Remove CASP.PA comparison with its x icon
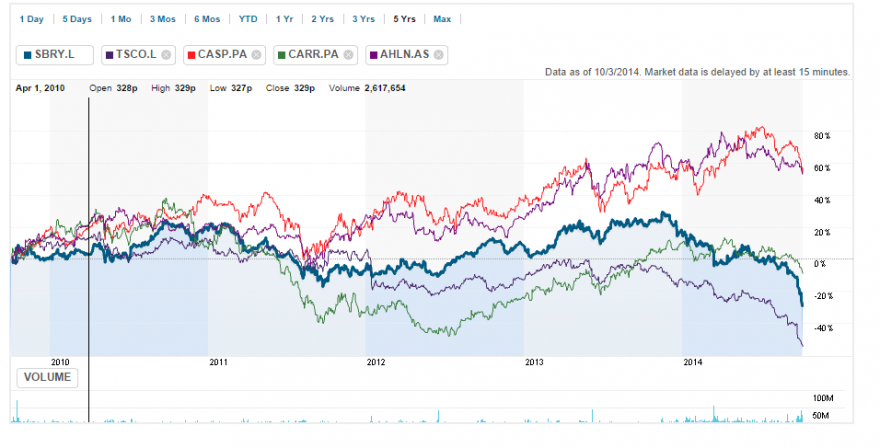Viewport: 880px width, 448px height. 256,55
